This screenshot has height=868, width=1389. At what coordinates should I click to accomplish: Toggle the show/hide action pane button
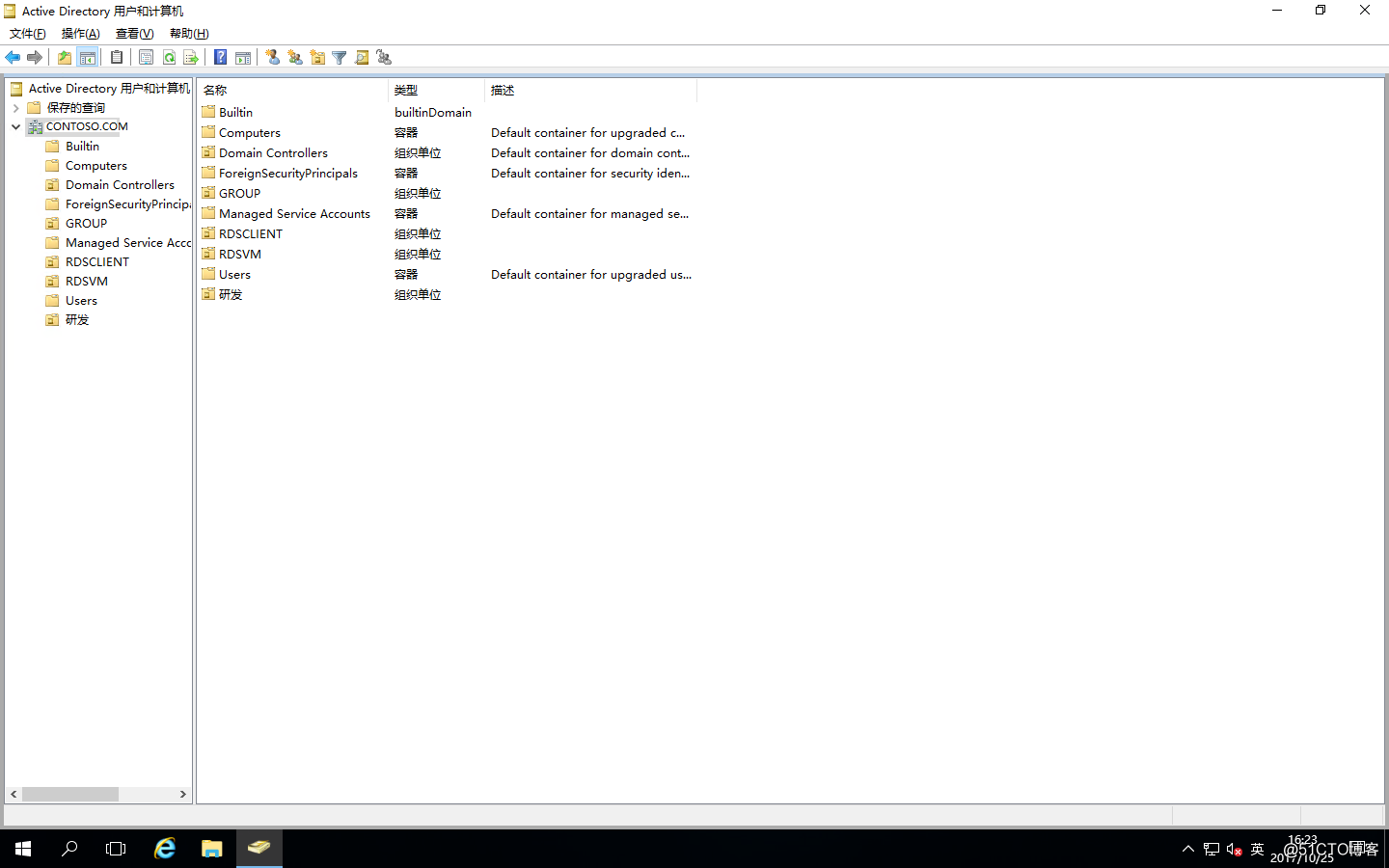coord(243,58)
